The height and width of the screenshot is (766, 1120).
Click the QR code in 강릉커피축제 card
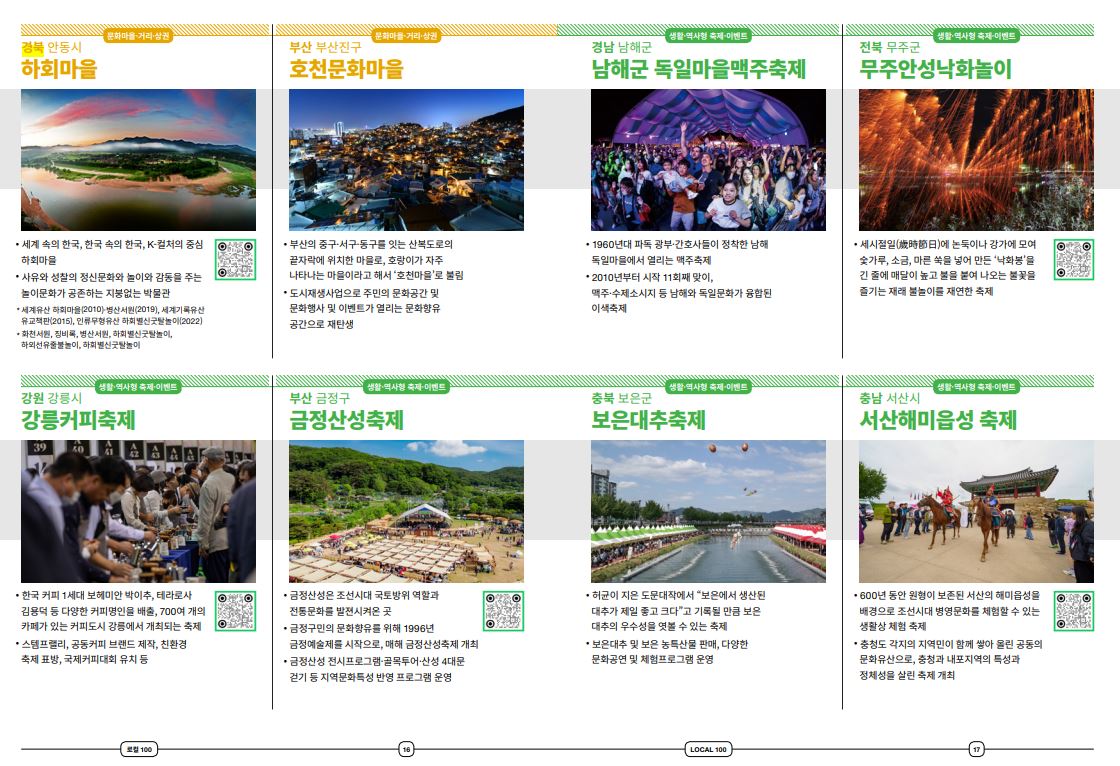coord(236,611)
